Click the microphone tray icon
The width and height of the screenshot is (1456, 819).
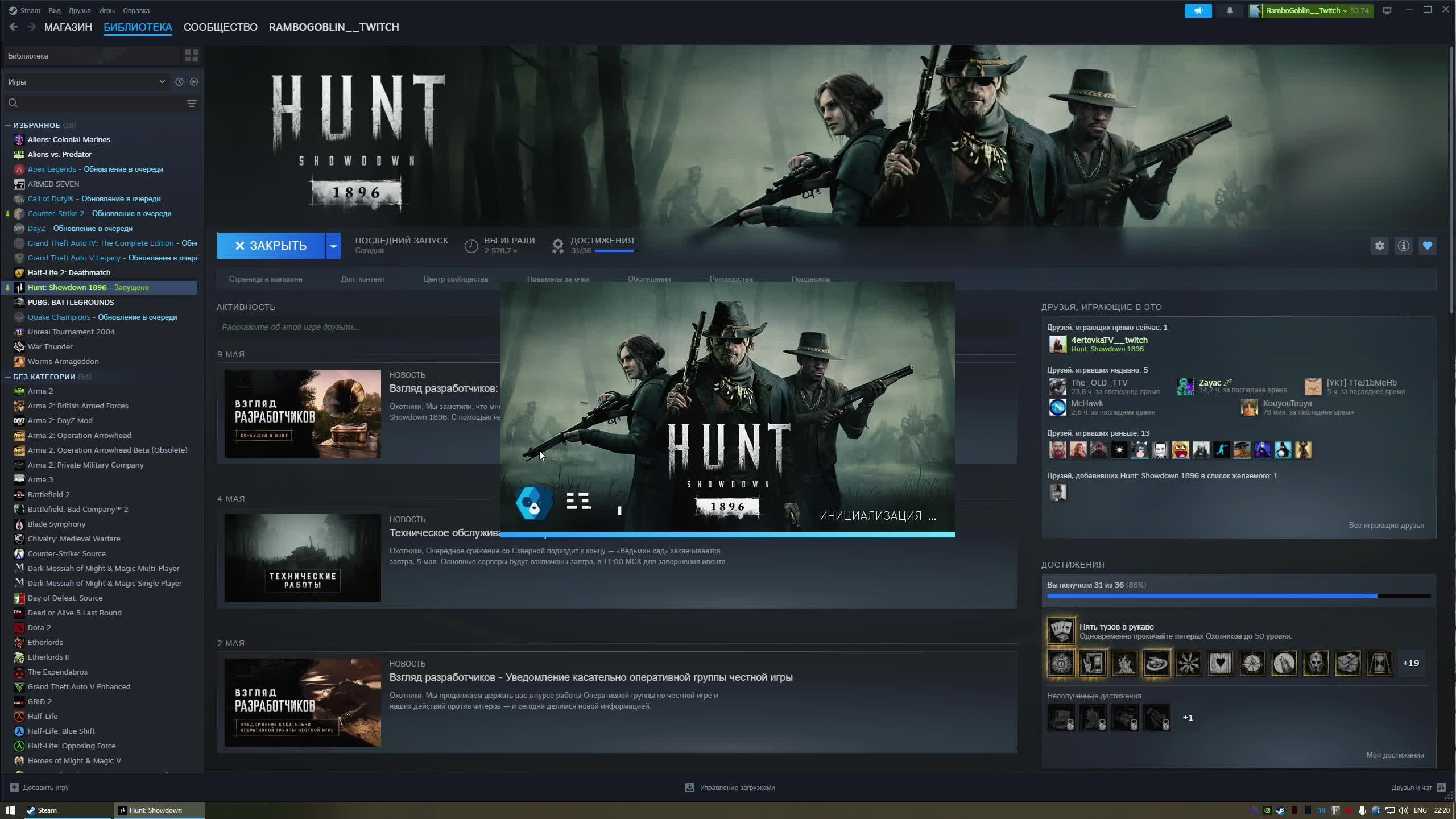tap(1362, 810)
